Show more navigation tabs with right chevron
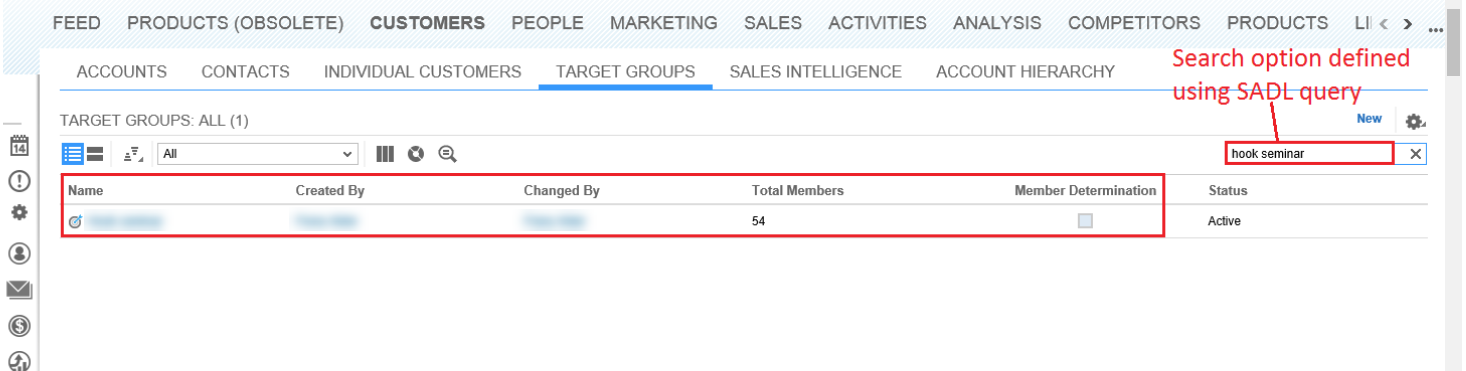The height and width of the screenshot is (371, 1466). click(x=1408, y=23)
